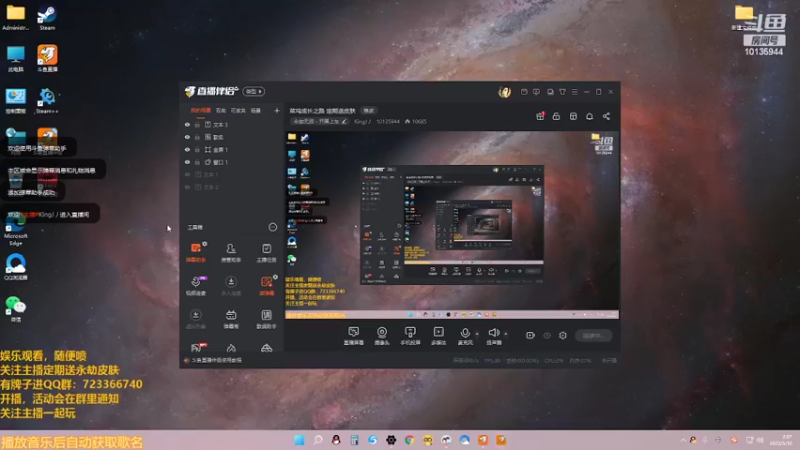Select the 文本3 layer row
The width and height of the screenshot is (800, 450).
232,124
